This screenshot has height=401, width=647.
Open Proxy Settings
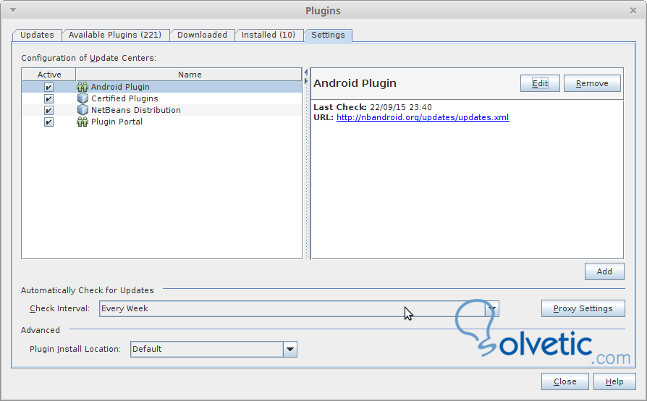pos(583,309)
